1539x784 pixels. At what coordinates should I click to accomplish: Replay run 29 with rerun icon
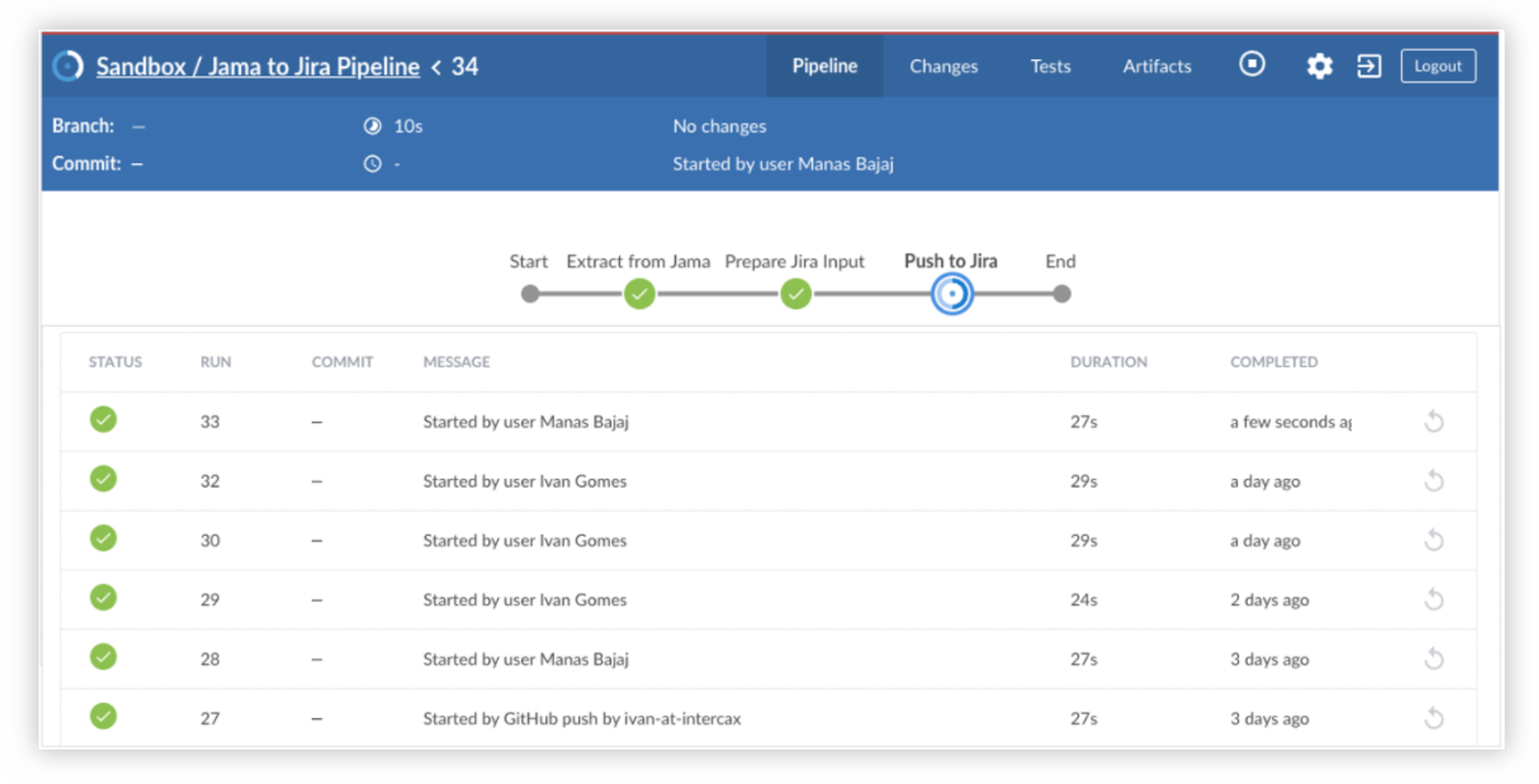1434,599
